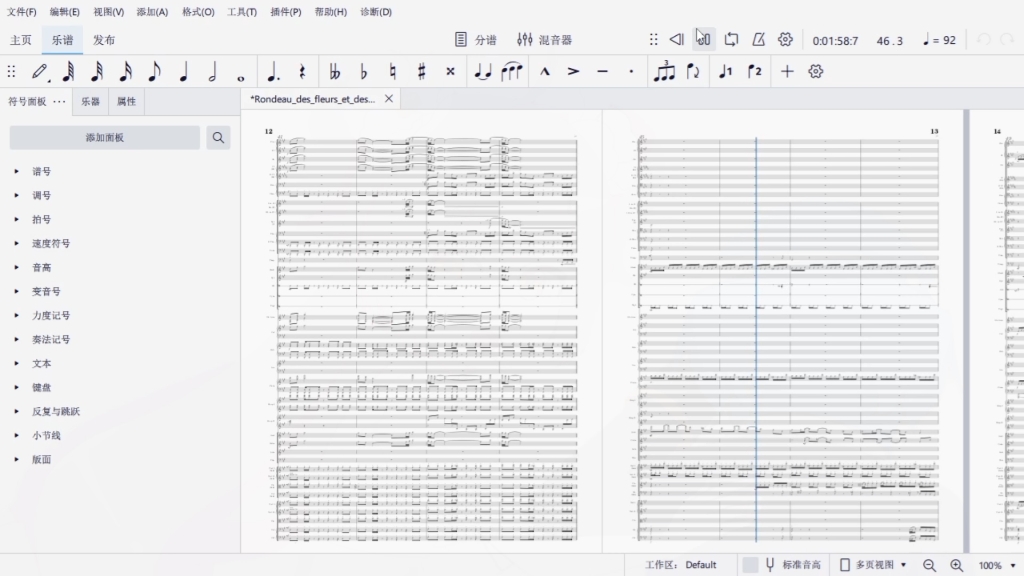Switch to voice 1
This screenshot has width=1024, height=576.
(726, 71)
